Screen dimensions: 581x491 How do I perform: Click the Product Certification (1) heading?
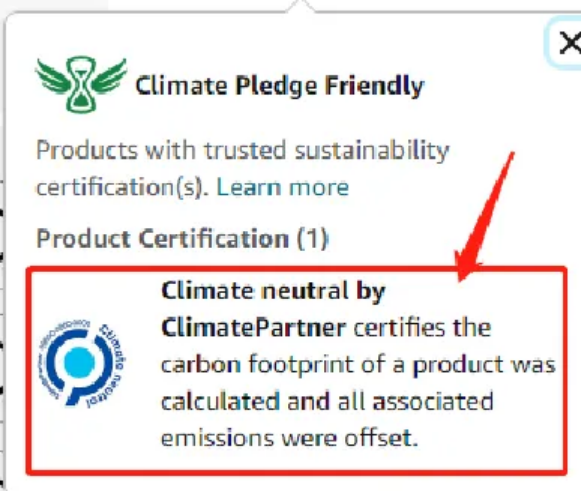182,238
